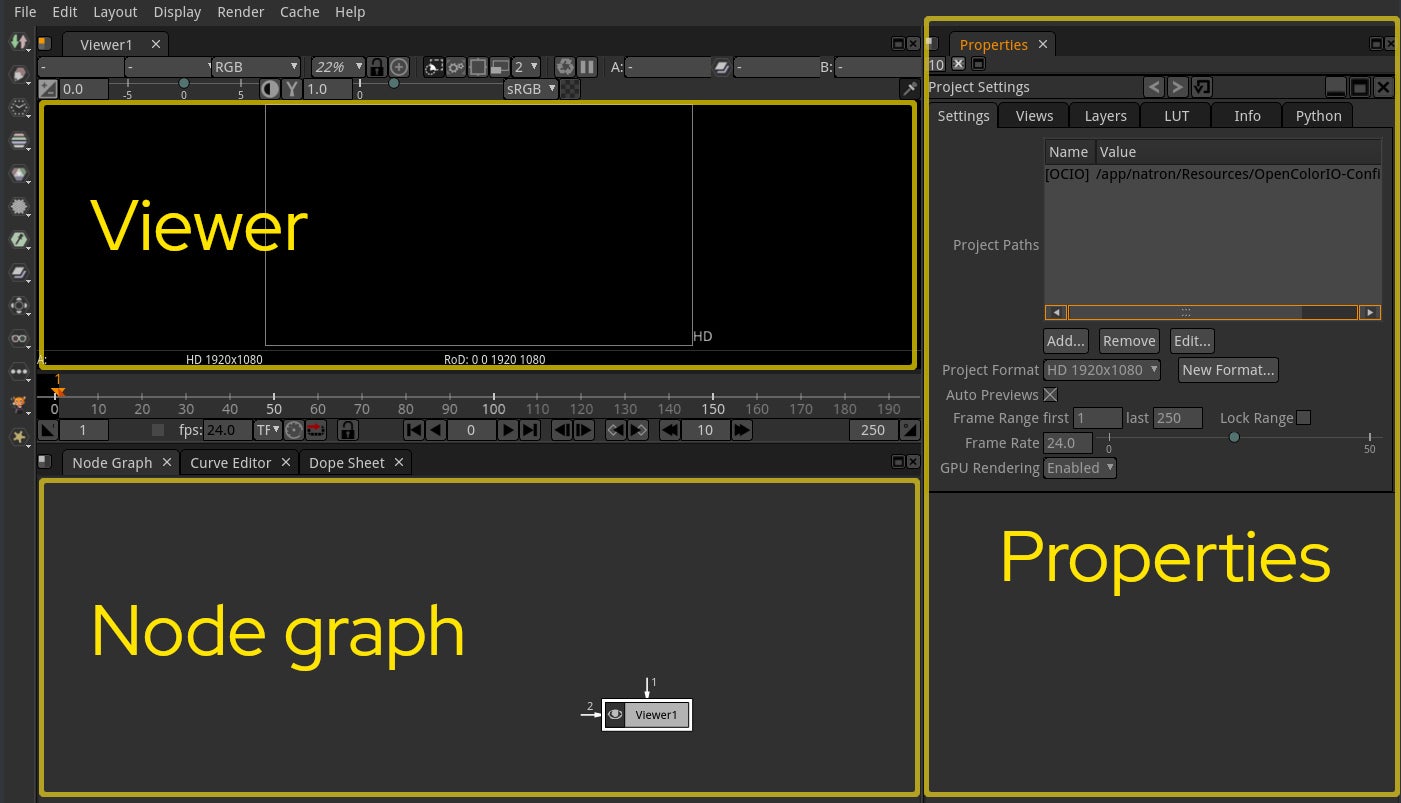Switch to the Curve Editor tab

tap(229, 462)
